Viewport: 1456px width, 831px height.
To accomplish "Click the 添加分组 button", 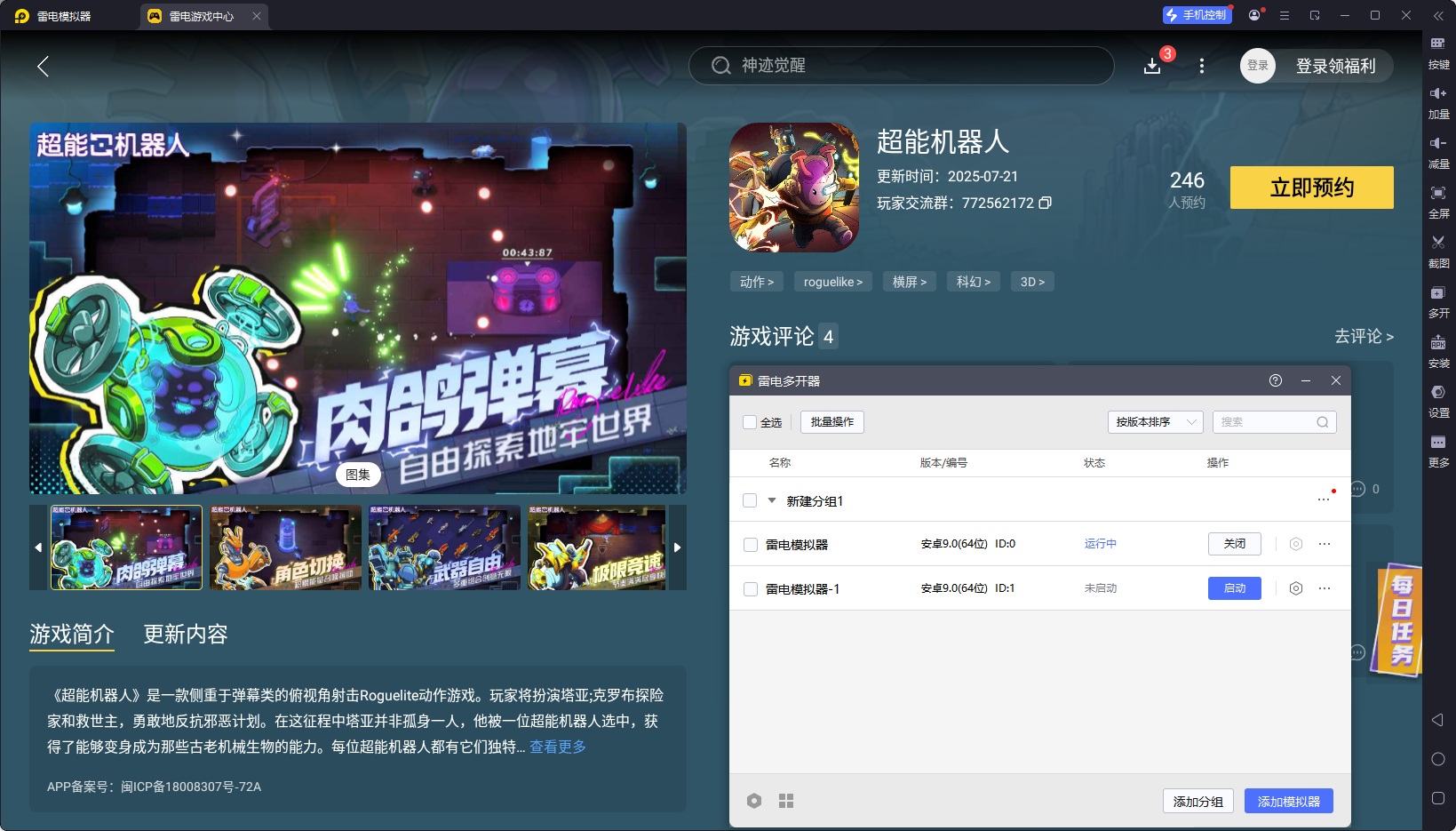I will coord(1198,801).
